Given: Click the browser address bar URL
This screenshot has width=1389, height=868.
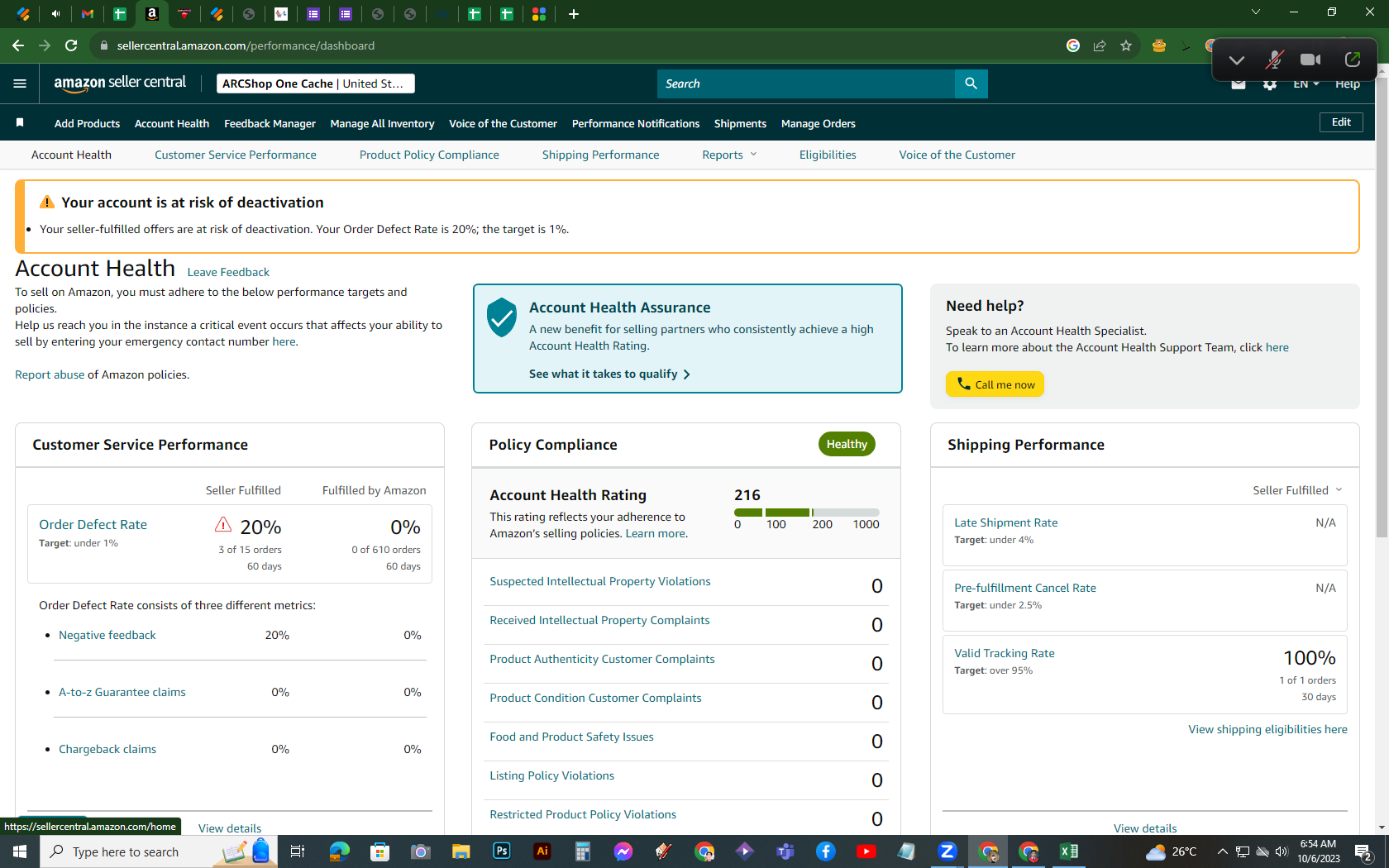Looking at the screenshot, I should 246,45.
